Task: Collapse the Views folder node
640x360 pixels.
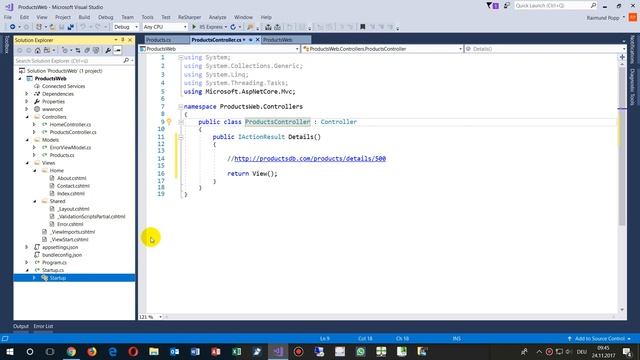Action: (x=27, y=163)
